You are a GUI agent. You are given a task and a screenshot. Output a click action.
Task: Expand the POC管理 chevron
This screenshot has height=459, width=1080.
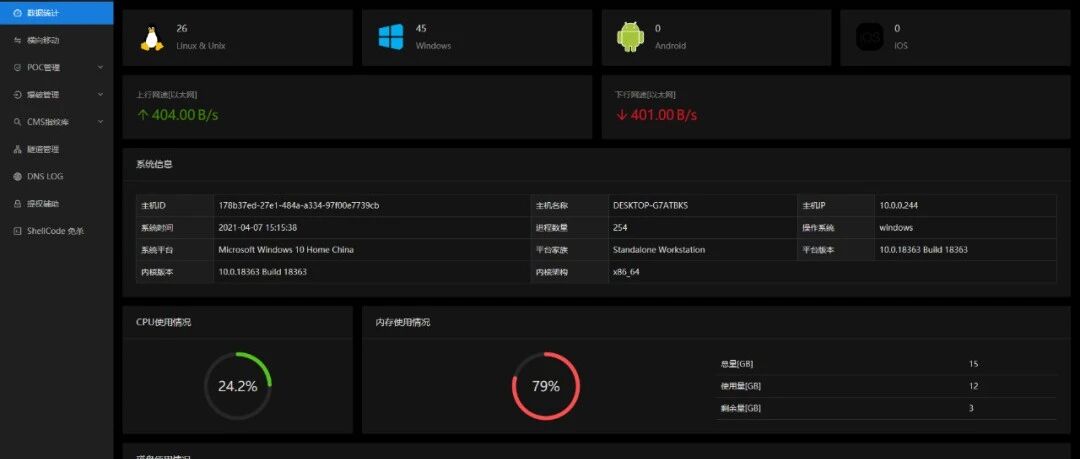[101, 68]
